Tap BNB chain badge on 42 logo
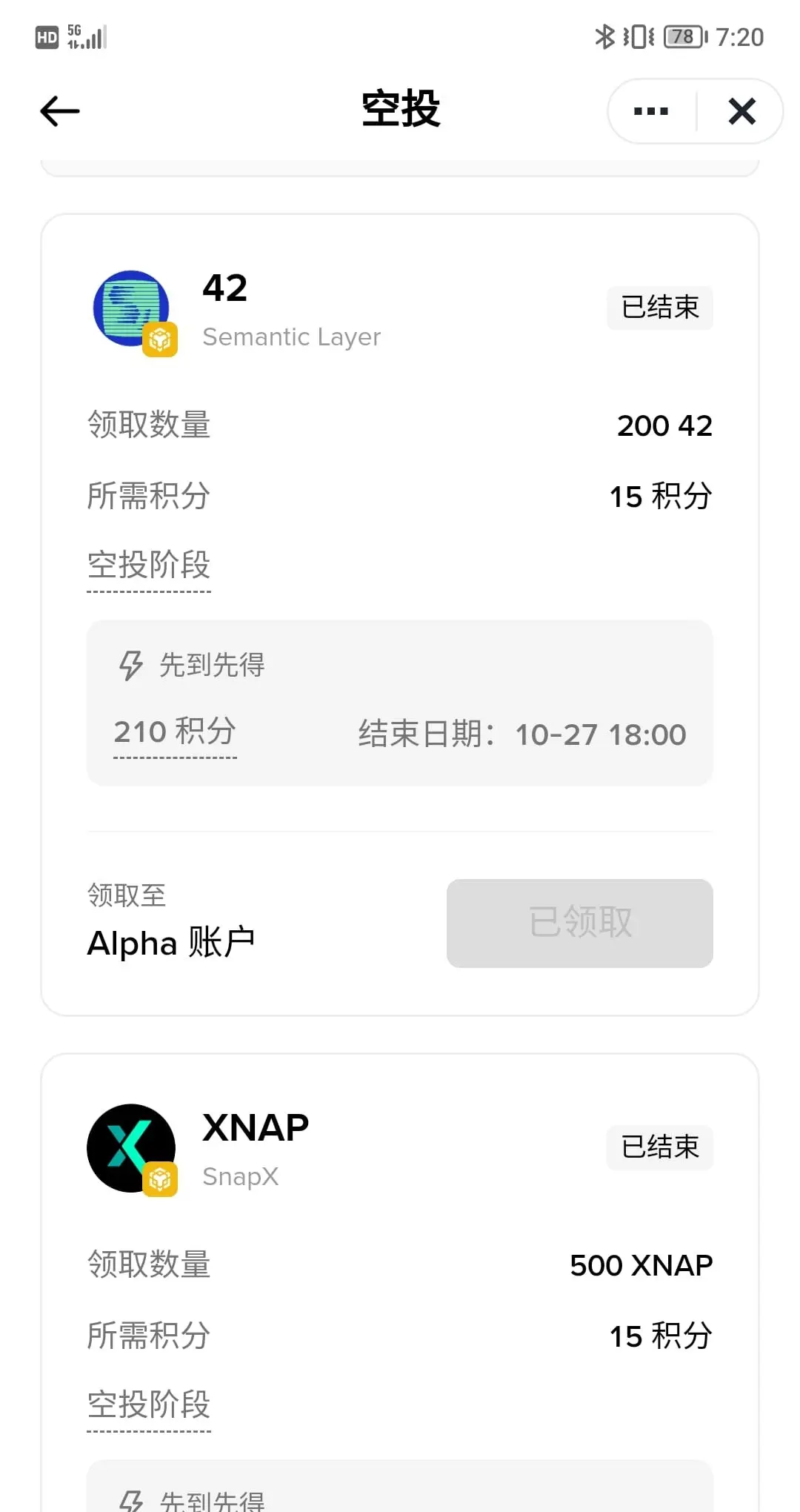The width and height of the screenshot is (800, 1512). (x=160, y=339)
